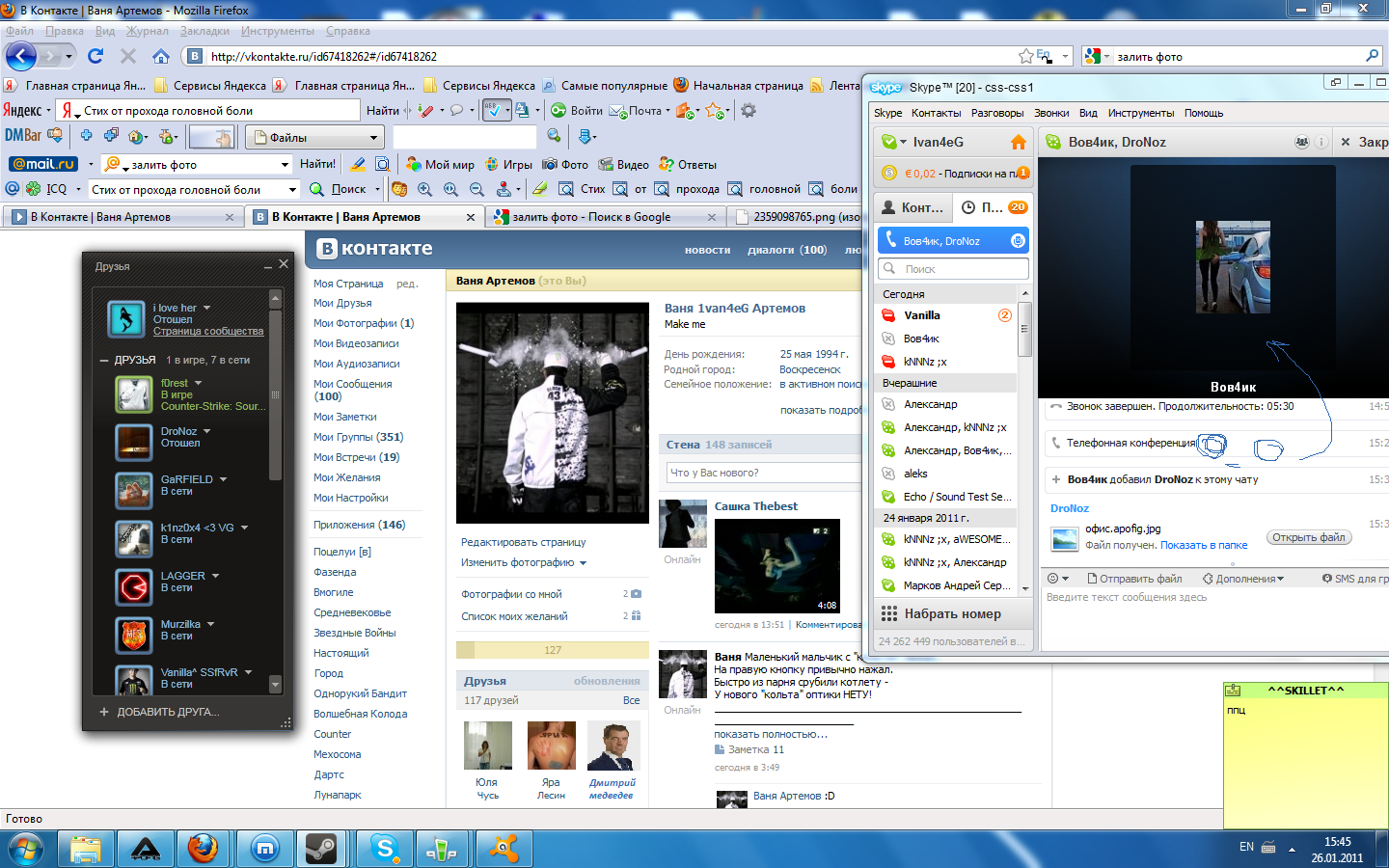Viewport: 1389px width, 868px height.
Task: Select Echo / Sound Test Service contact in Skype
Action: [x=947, y=497]
